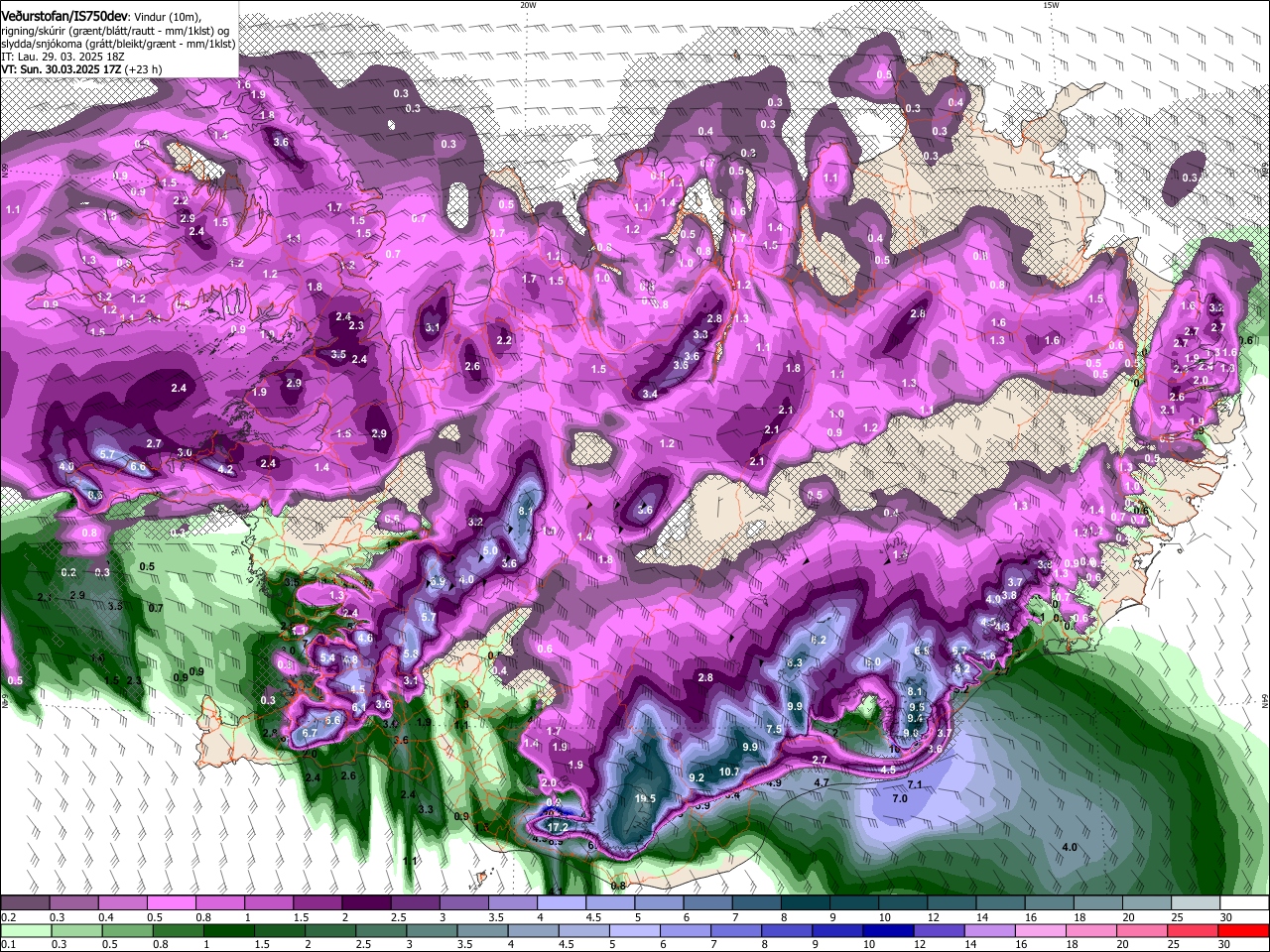Image resolution: width=1270 pixels, height=952 pixels.
Task: Click the 'slydda/snjókoma (grátt/bleikt/grænt' description line
Action: (117, 44)
